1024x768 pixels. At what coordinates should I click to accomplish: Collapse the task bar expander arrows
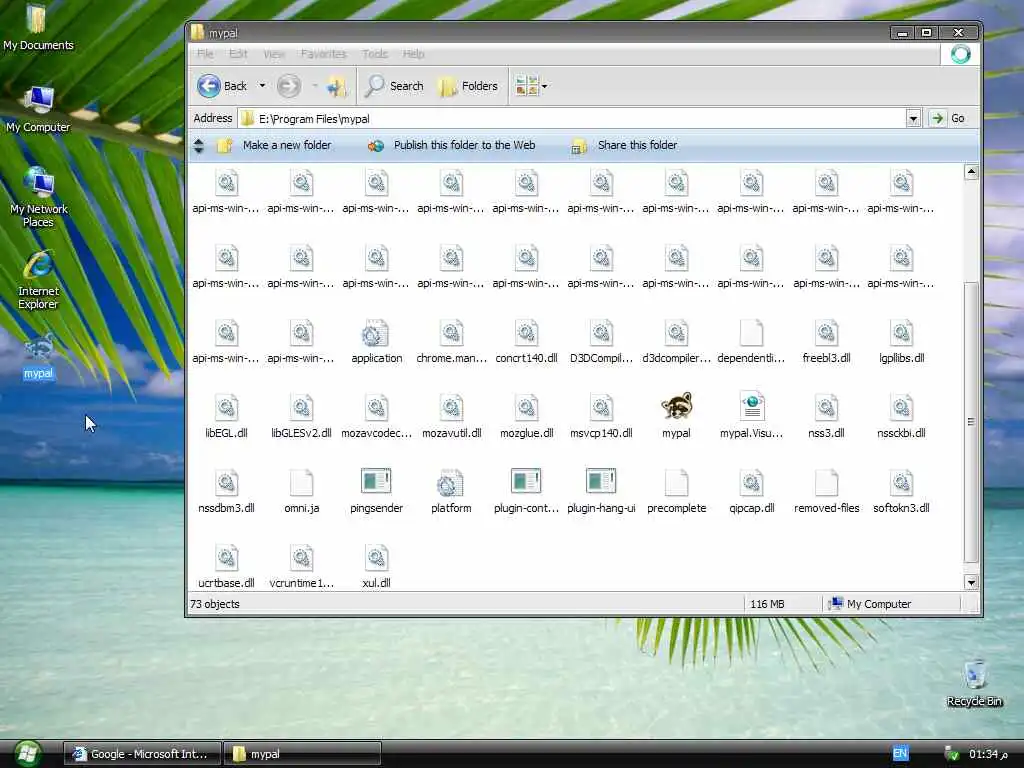pyautogui.click(x=199, y=146)
